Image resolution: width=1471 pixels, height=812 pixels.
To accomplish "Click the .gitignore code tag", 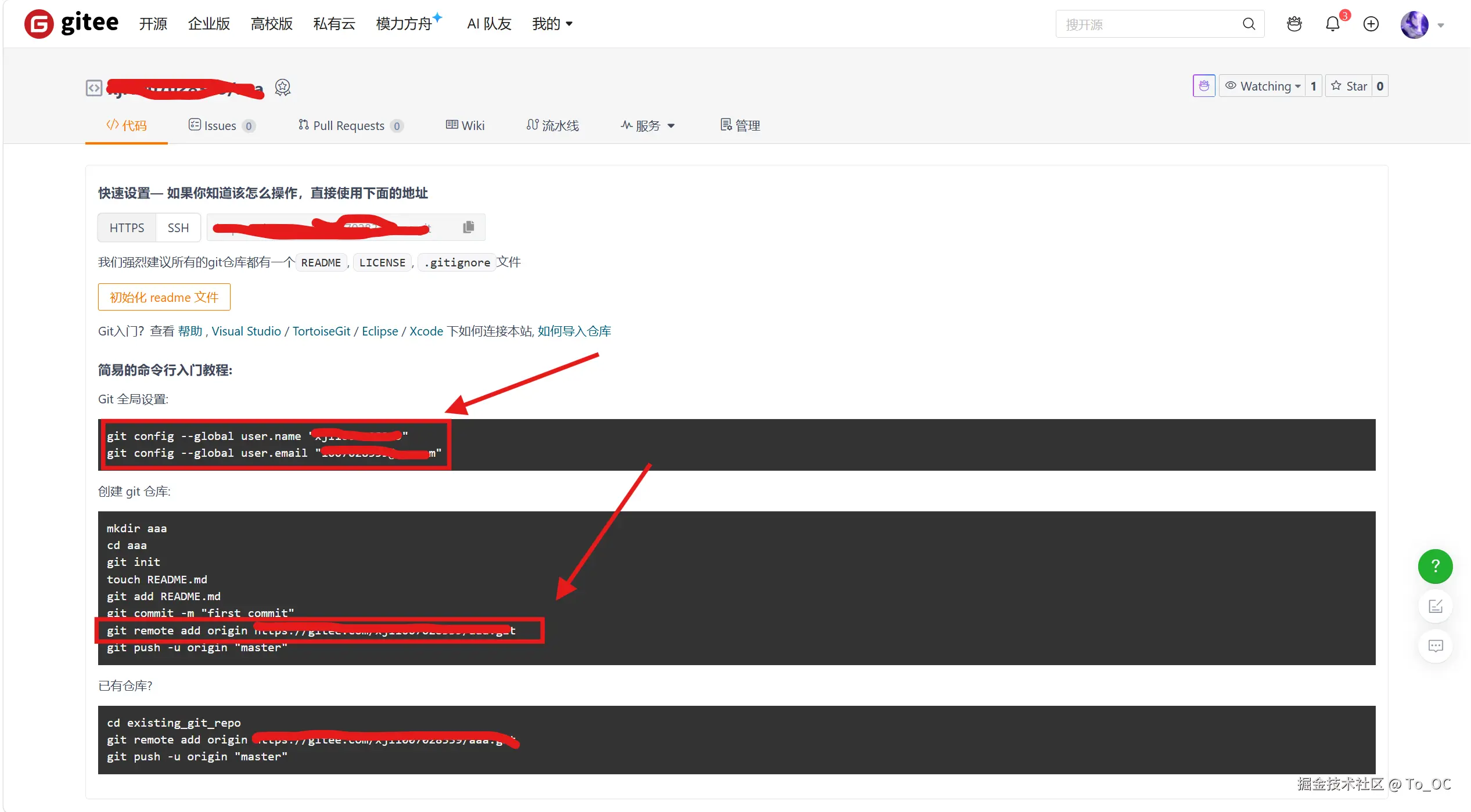I will tap(457, 262).
